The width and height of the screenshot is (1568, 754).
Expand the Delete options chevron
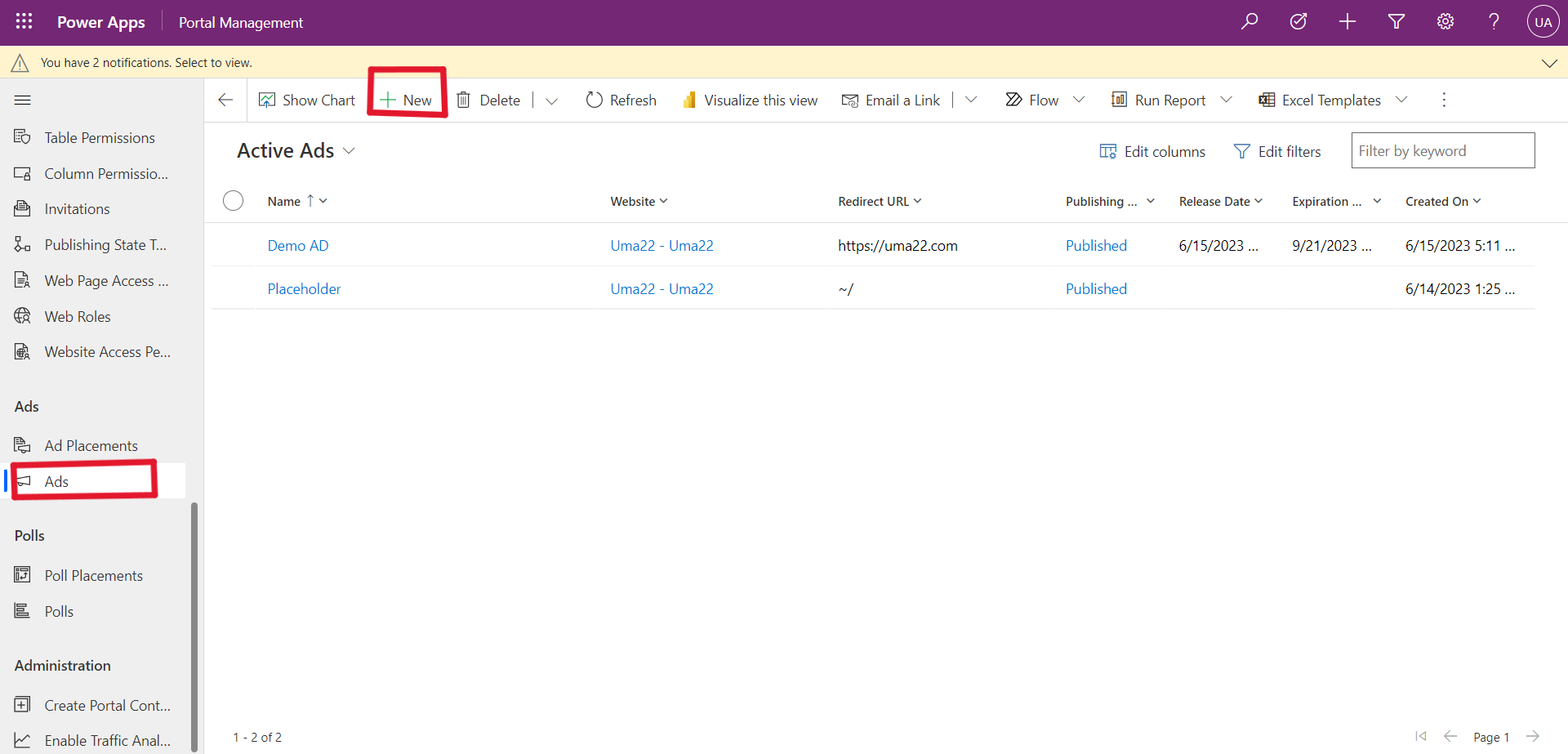(x=551, y=100)
